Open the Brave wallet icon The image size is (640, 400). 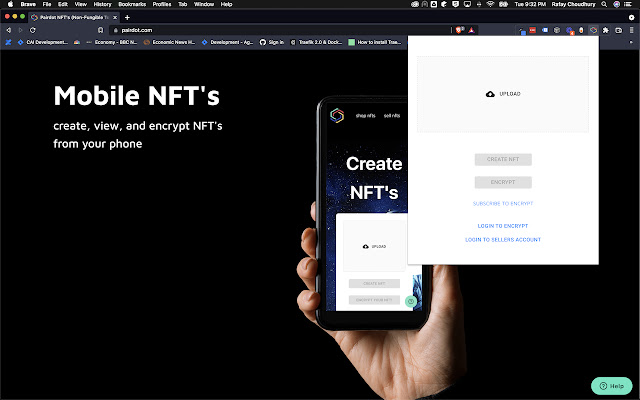click(618, 30)
